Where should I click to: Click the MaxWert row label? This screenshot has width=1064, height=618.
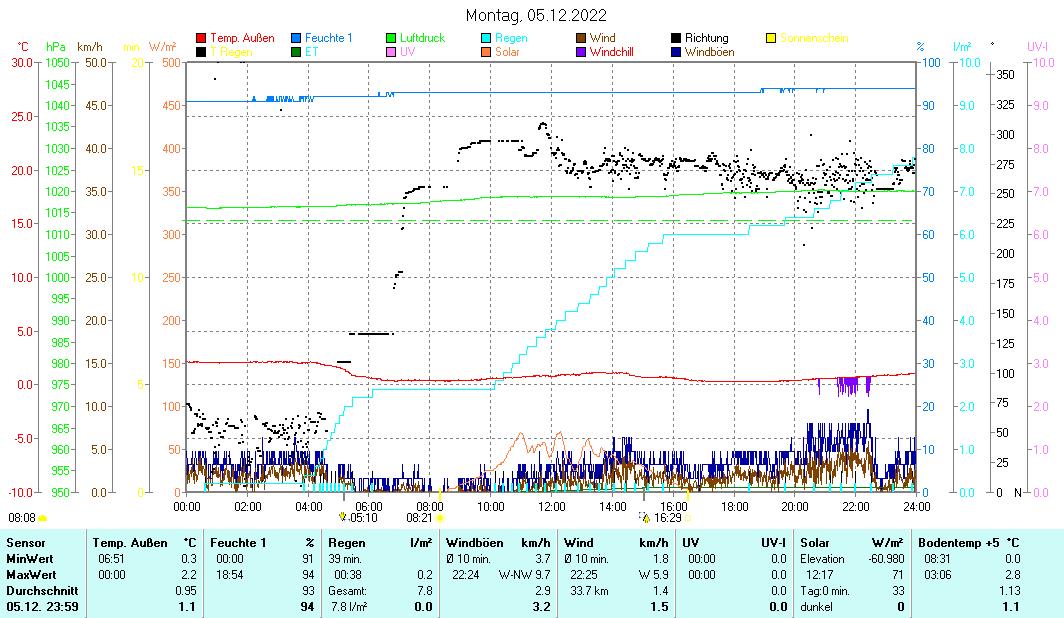tap(32, 575)
